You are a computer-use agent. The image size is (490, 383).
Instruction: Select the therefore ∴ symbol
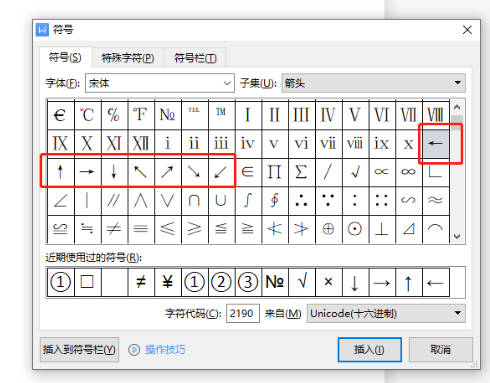point(301,201)
